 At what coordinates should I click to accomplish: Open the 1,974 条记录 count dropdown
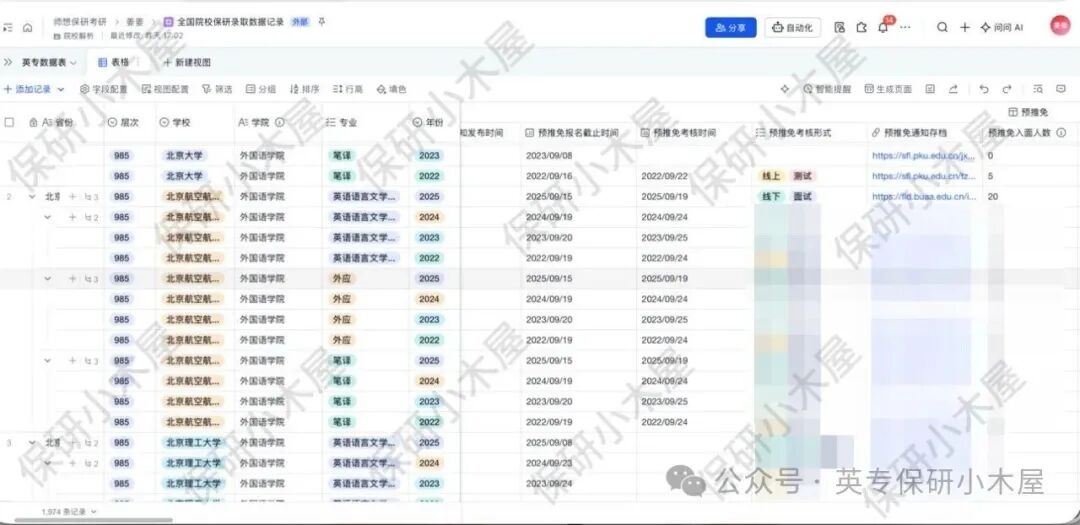[x=69, y=512]
